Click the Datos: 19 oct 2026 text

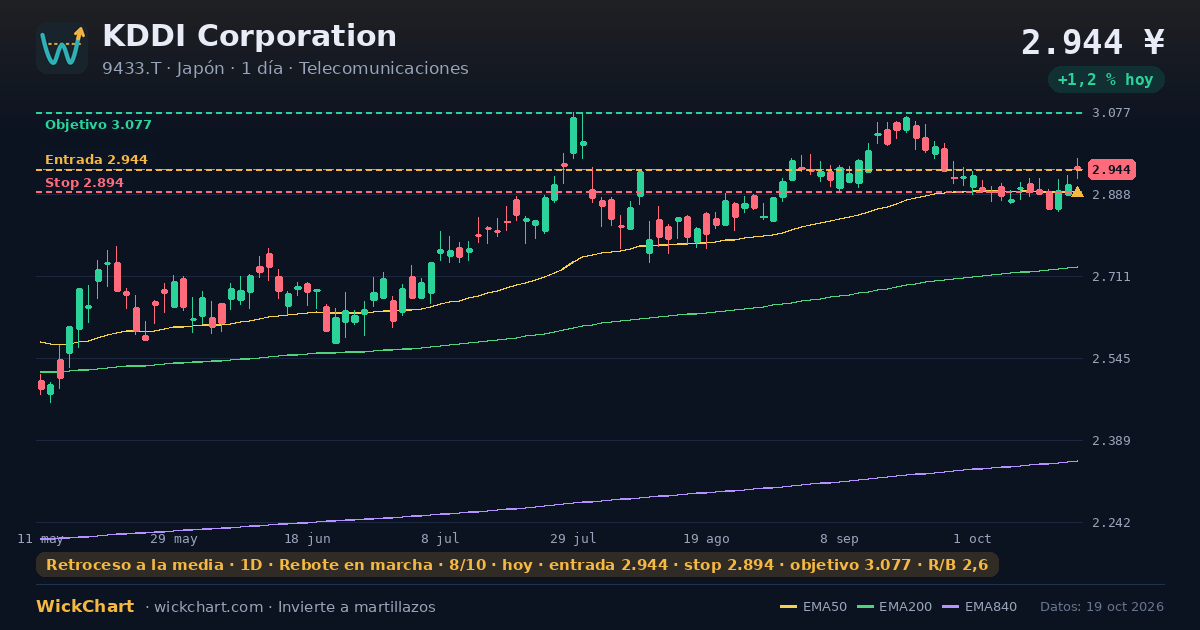(1102, 607)
